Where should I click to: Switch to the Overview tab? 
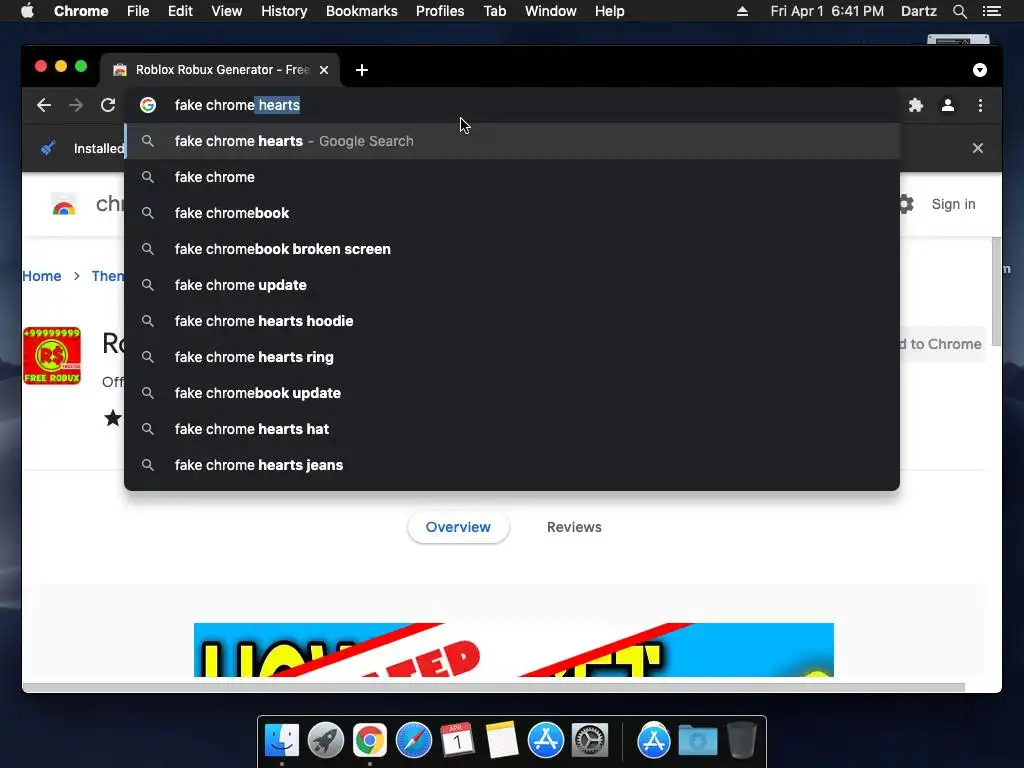458,527
